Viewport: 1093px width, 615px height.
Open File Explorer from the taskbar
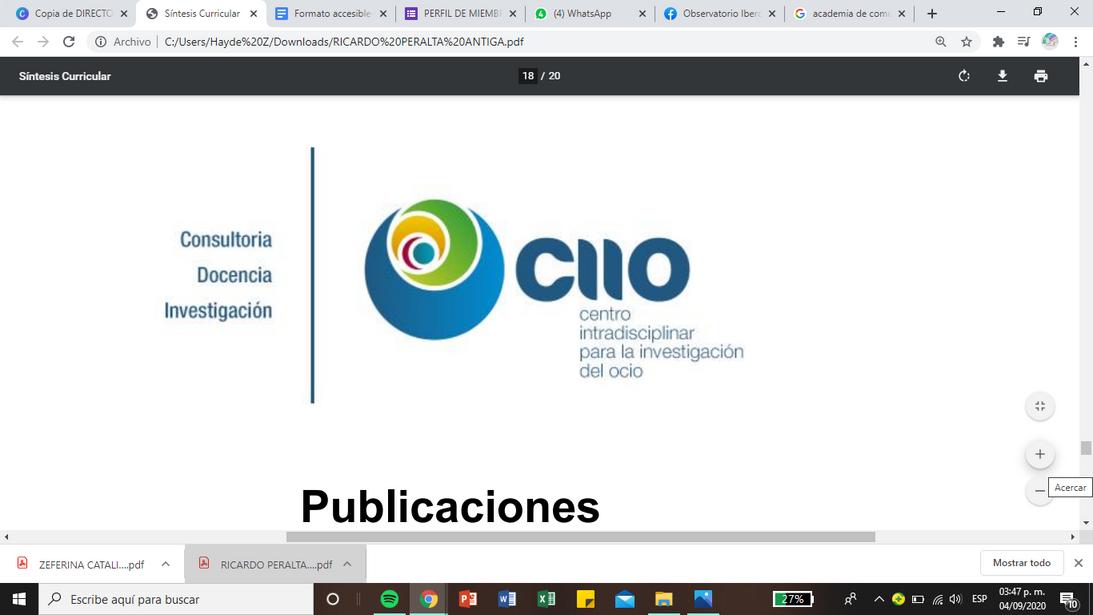tap(664, 599)
